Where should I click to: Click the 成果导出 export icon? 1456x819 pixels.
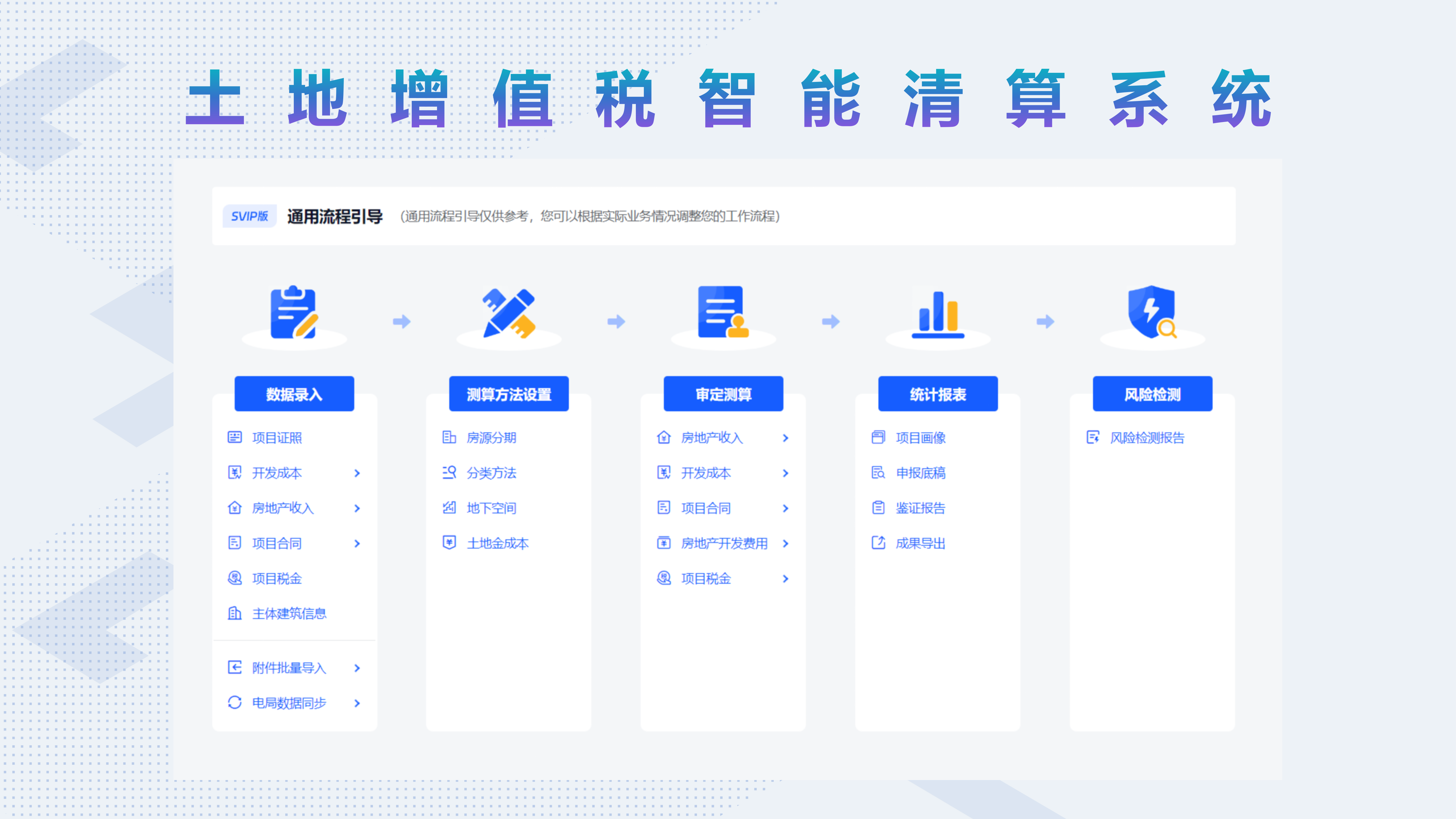click(878, 543)
